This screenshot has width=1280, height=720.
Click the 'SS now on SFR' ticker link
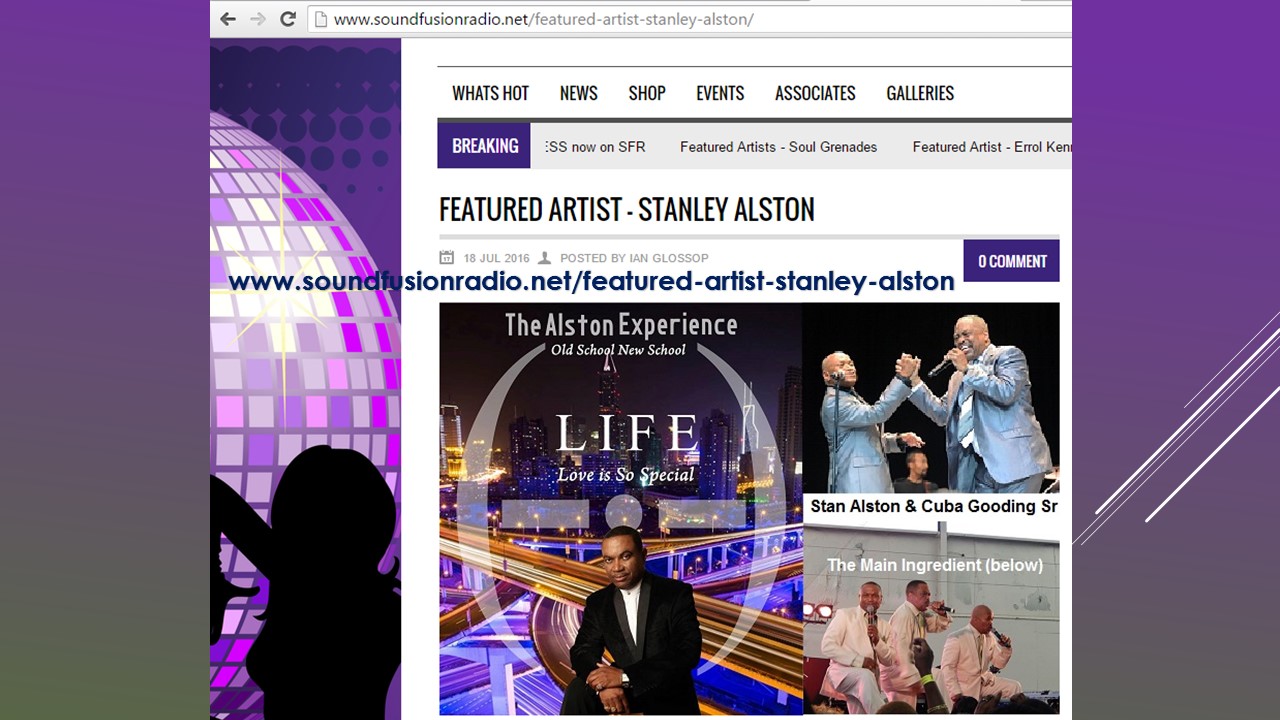tap(596, 147)
